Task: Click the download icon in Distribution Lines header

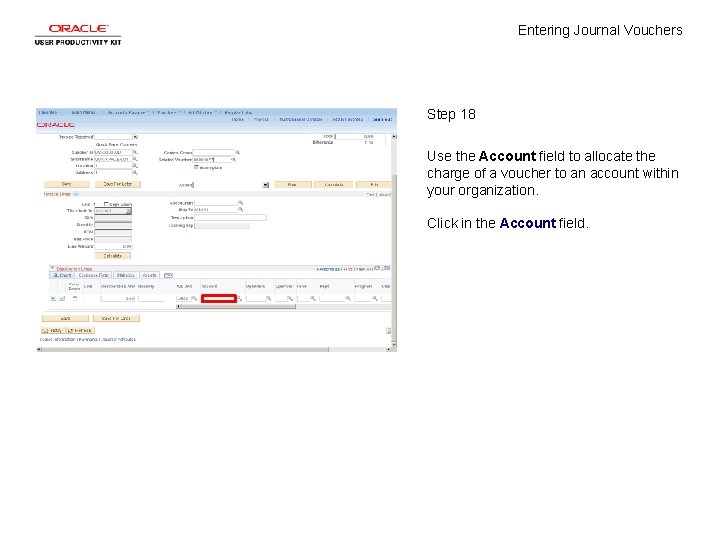Action: point(387,268)
